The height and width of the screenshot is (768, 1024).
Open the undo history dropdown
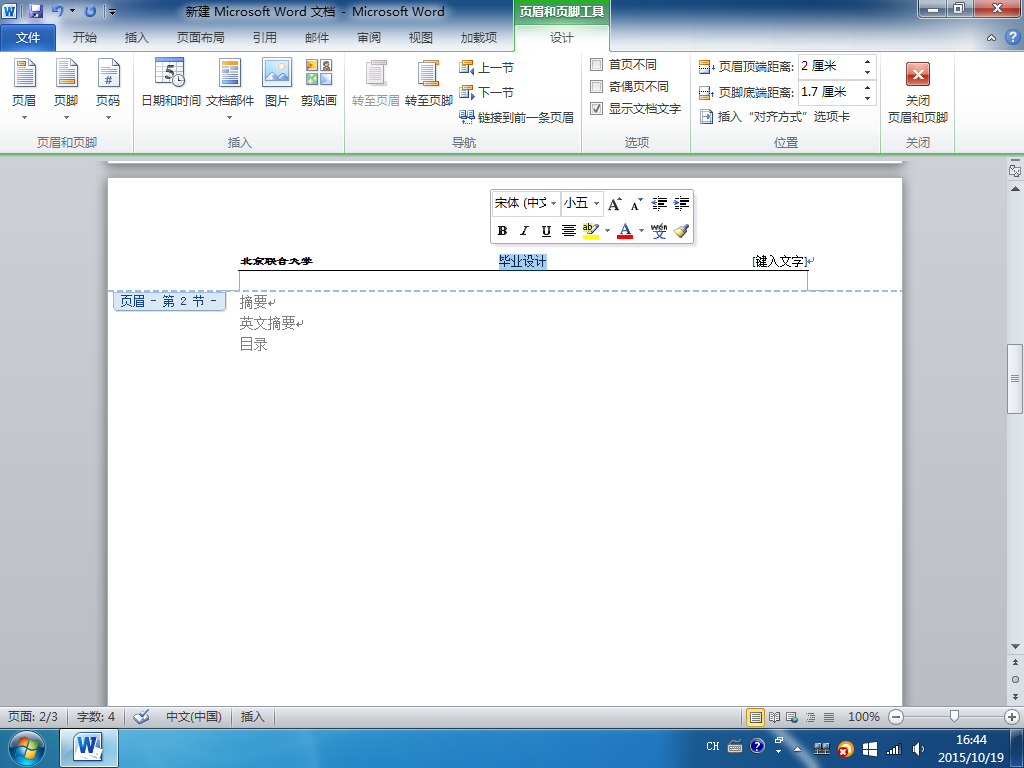pyautogui.click(x=72, y=11)
